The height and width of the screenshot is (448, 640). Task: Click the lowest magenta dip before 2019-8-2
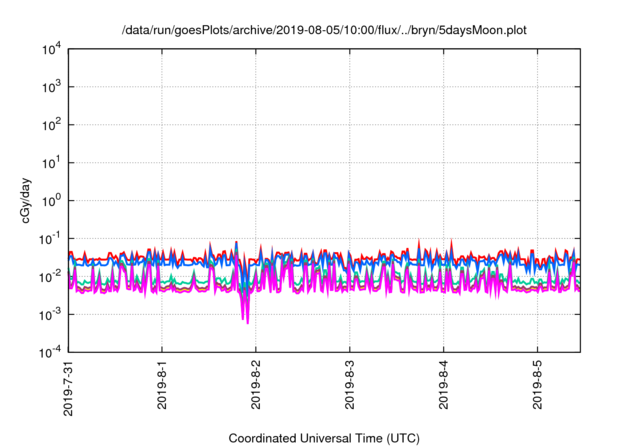[x=246, y=320]
